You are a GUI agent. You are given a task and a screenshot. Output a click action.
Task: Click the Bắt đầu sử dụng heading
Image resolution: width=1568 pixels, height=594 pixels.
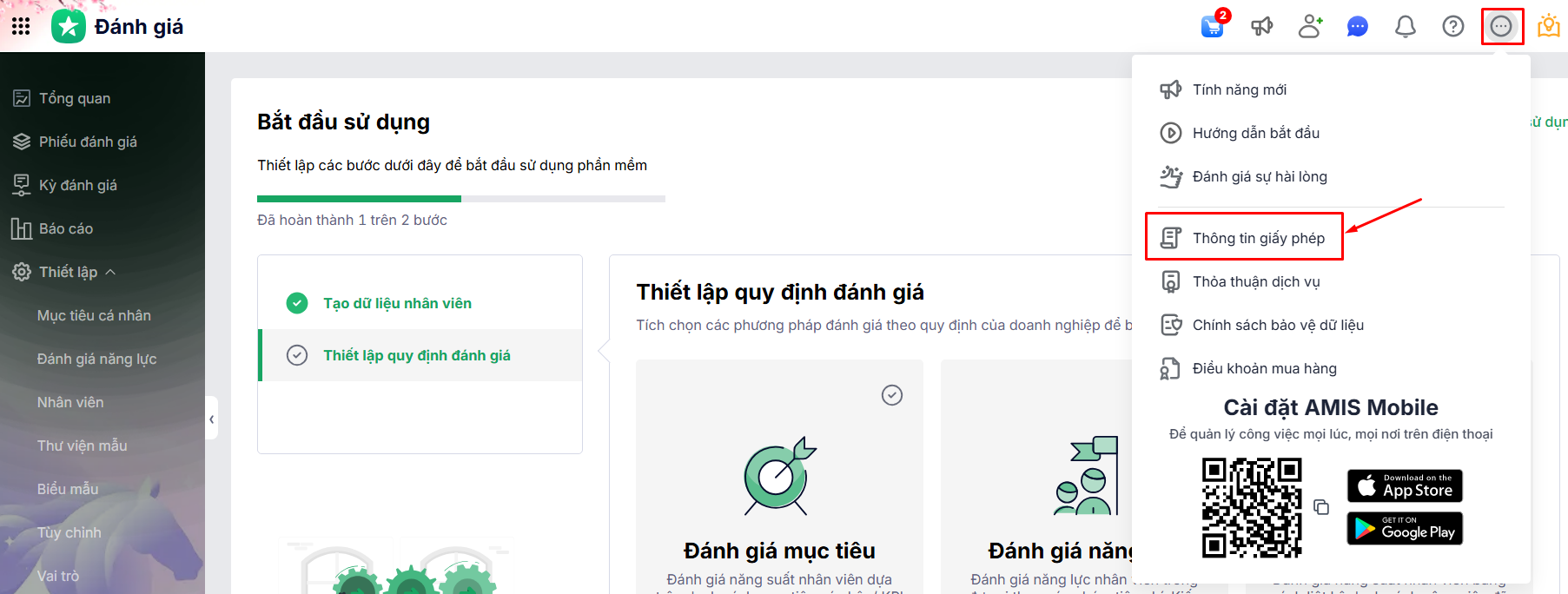(x=343, y=122)
